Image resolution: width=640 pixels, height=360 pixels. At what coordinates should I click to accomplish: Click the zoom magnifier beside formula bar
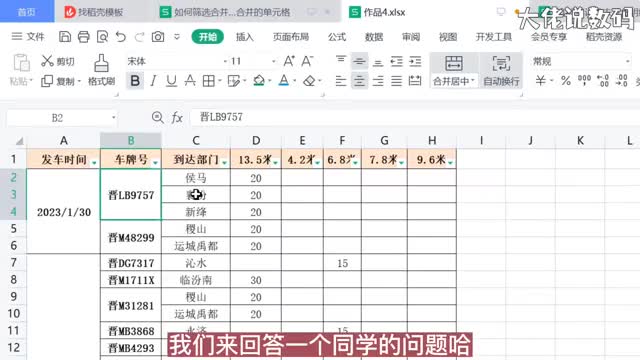coord(158,118)
